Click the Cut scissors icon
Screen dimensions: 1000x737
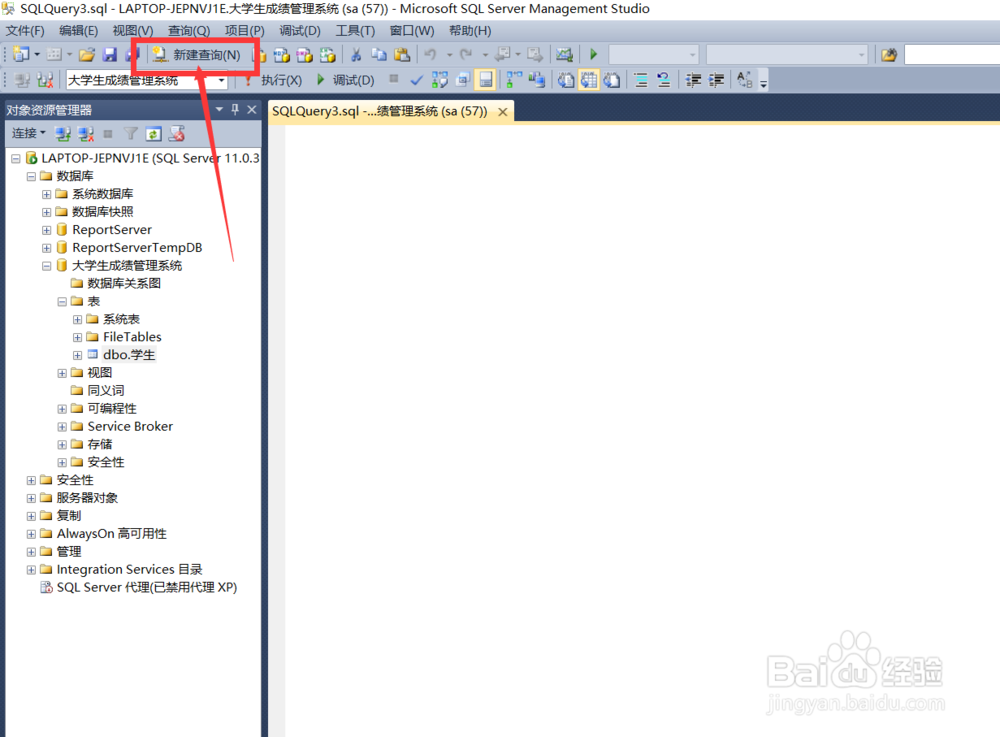click(x=357, y=55)
